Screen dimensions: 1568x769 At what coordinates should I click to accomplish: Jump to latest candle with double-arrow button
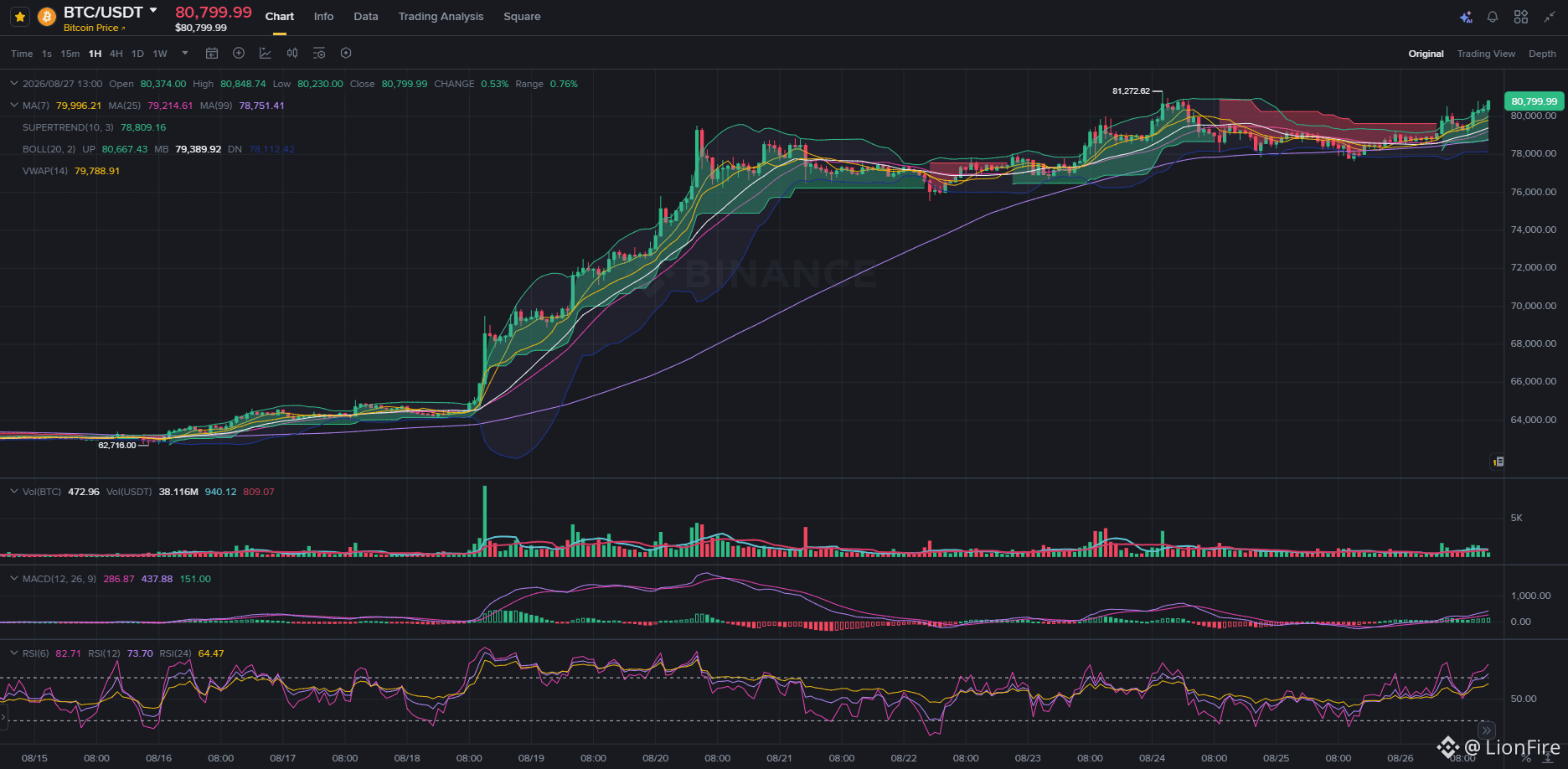click(x=1486, y=730)
